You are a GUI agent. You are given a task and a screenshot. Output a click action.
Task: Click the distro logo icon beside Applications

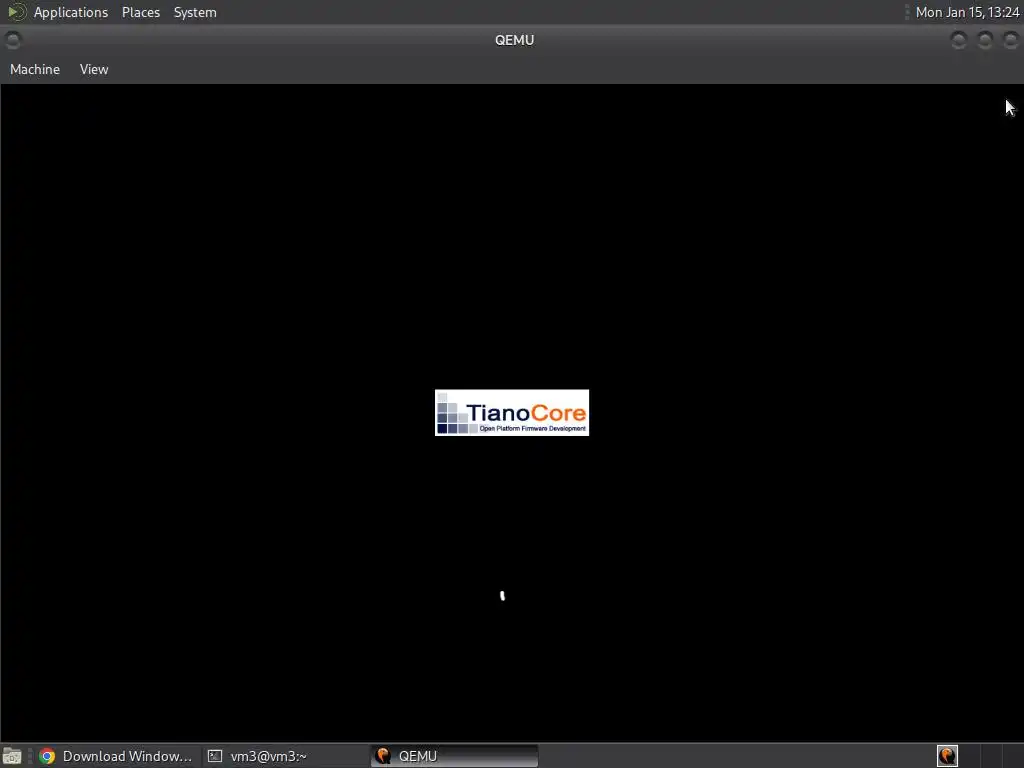click(x=16, y=12)
